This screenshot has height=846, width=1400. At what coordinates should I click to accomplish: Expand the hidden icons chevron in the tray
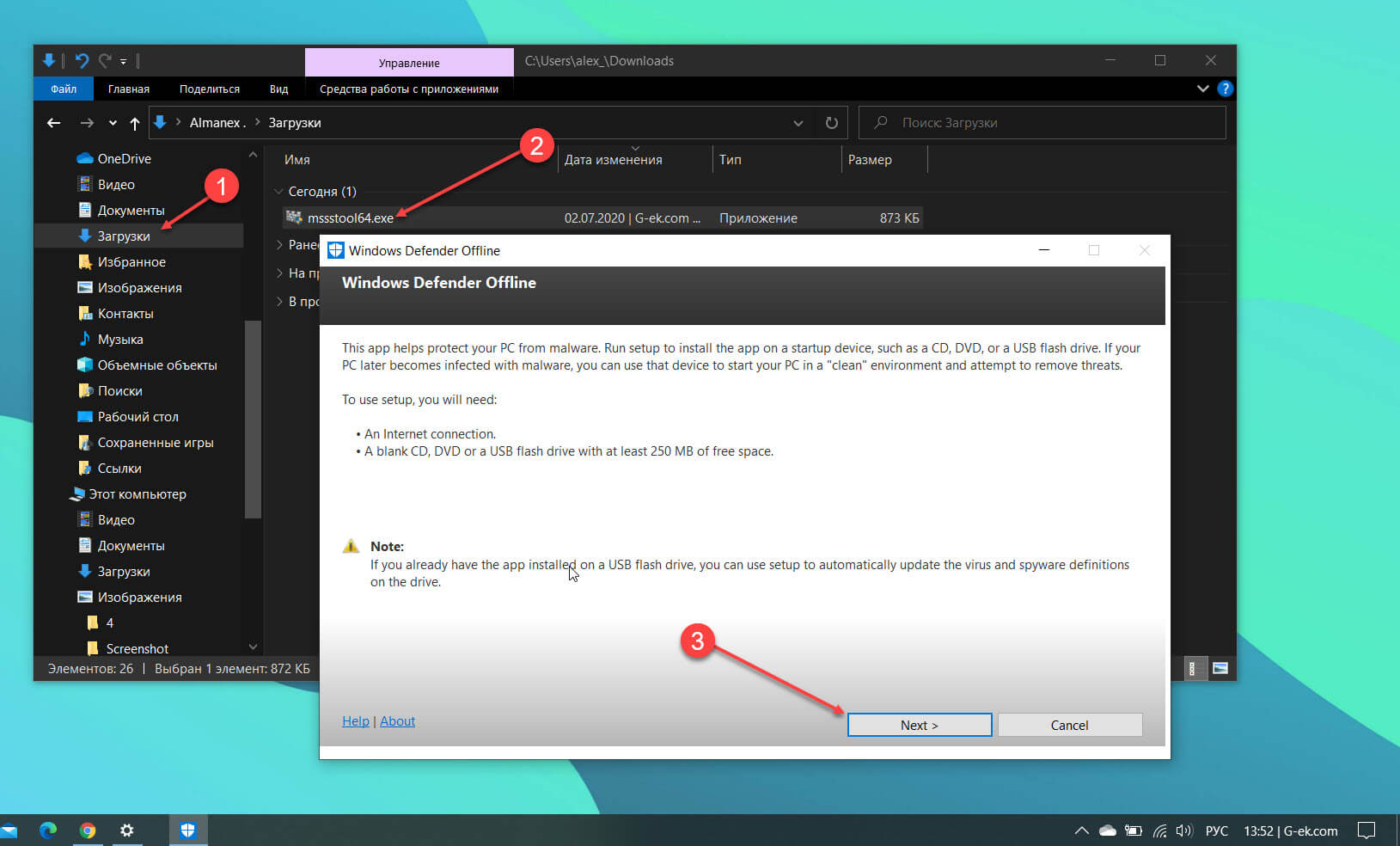coord(1080,830)
